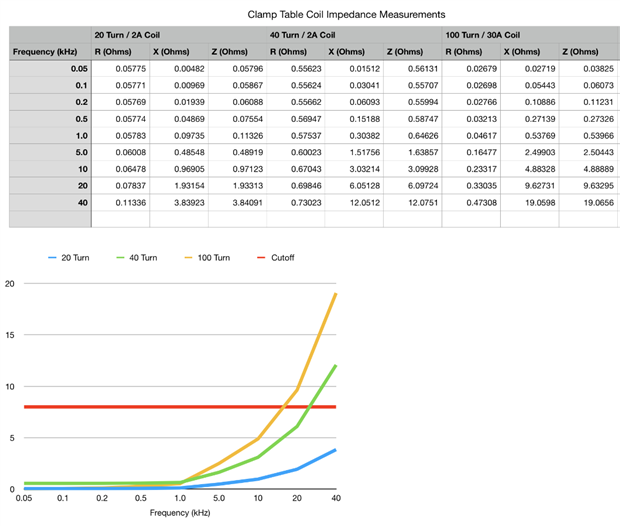Select cell with value 12.0512

(354, 202)
